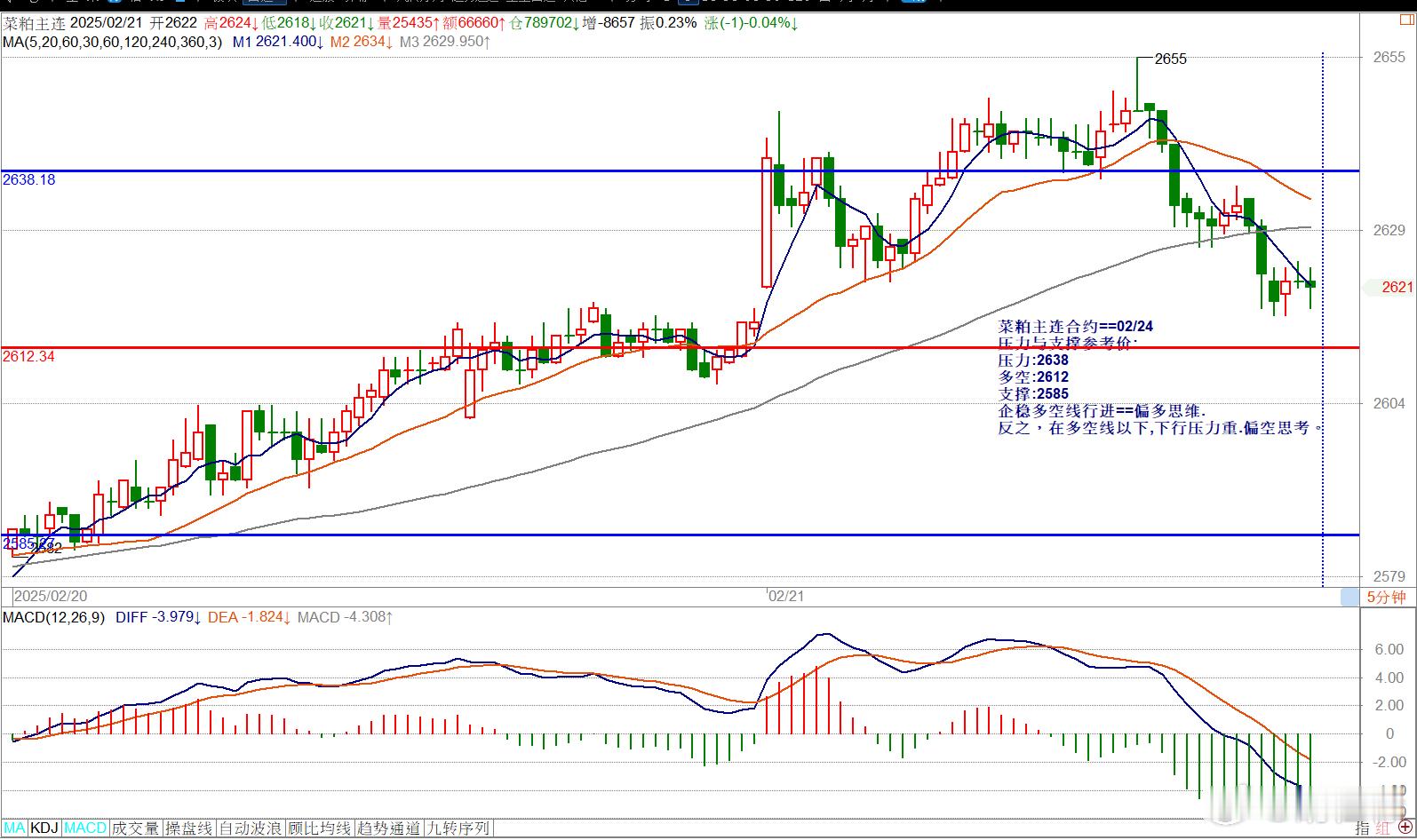Click the 02/21 date marker on time axis
The width and height of the screenshot is (1417, 840).
point(786,596)
